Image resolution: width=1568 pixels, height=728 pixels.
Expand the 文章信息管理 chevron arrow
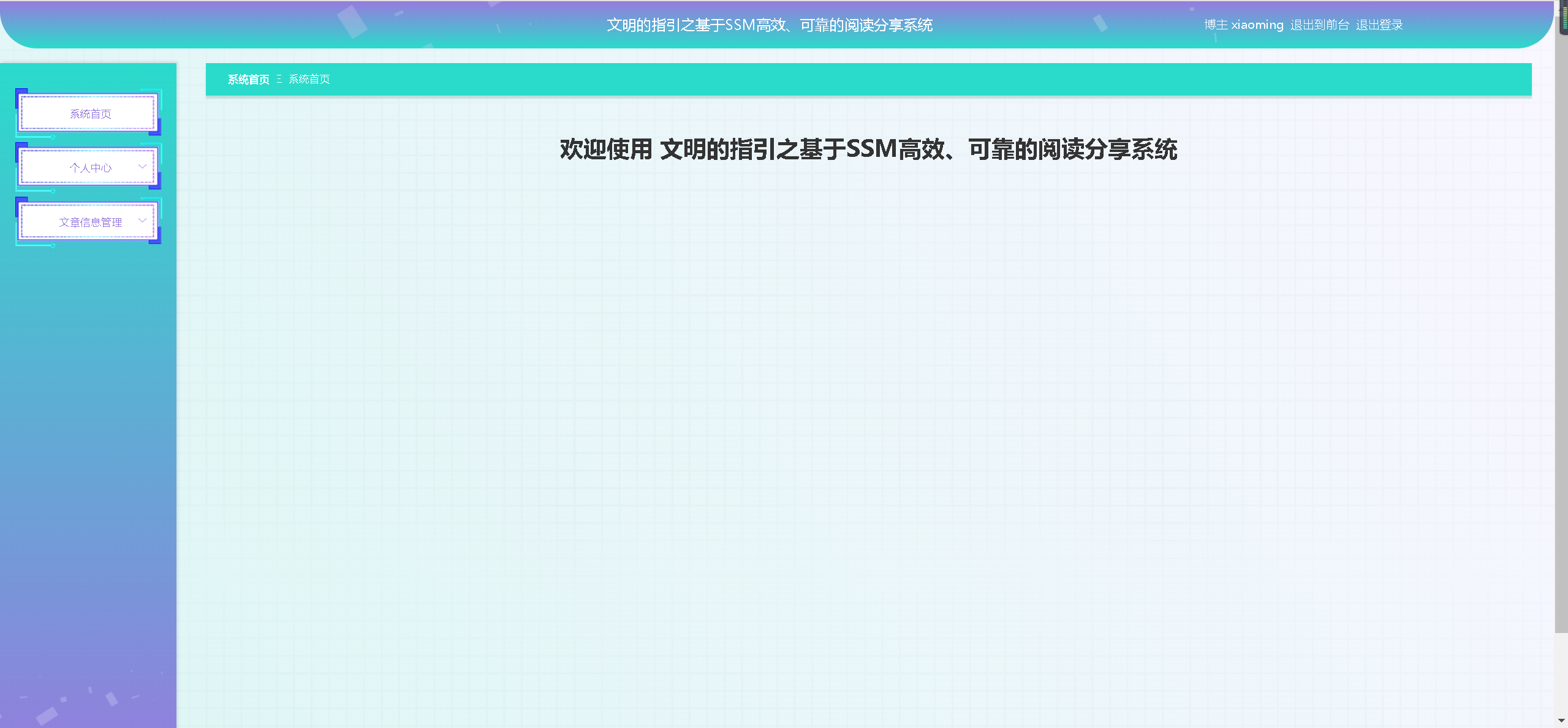[x=142, y=221]
